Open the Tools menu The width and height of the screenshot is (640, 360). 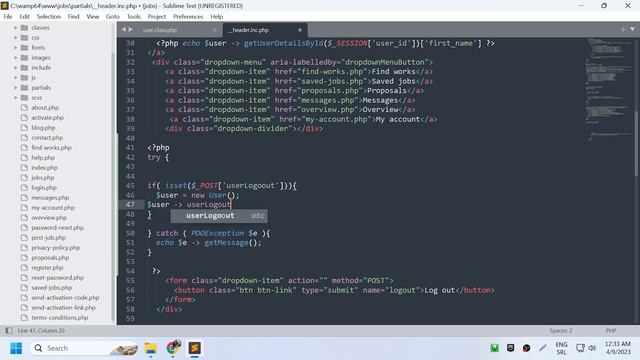click(x=133, y=17)
